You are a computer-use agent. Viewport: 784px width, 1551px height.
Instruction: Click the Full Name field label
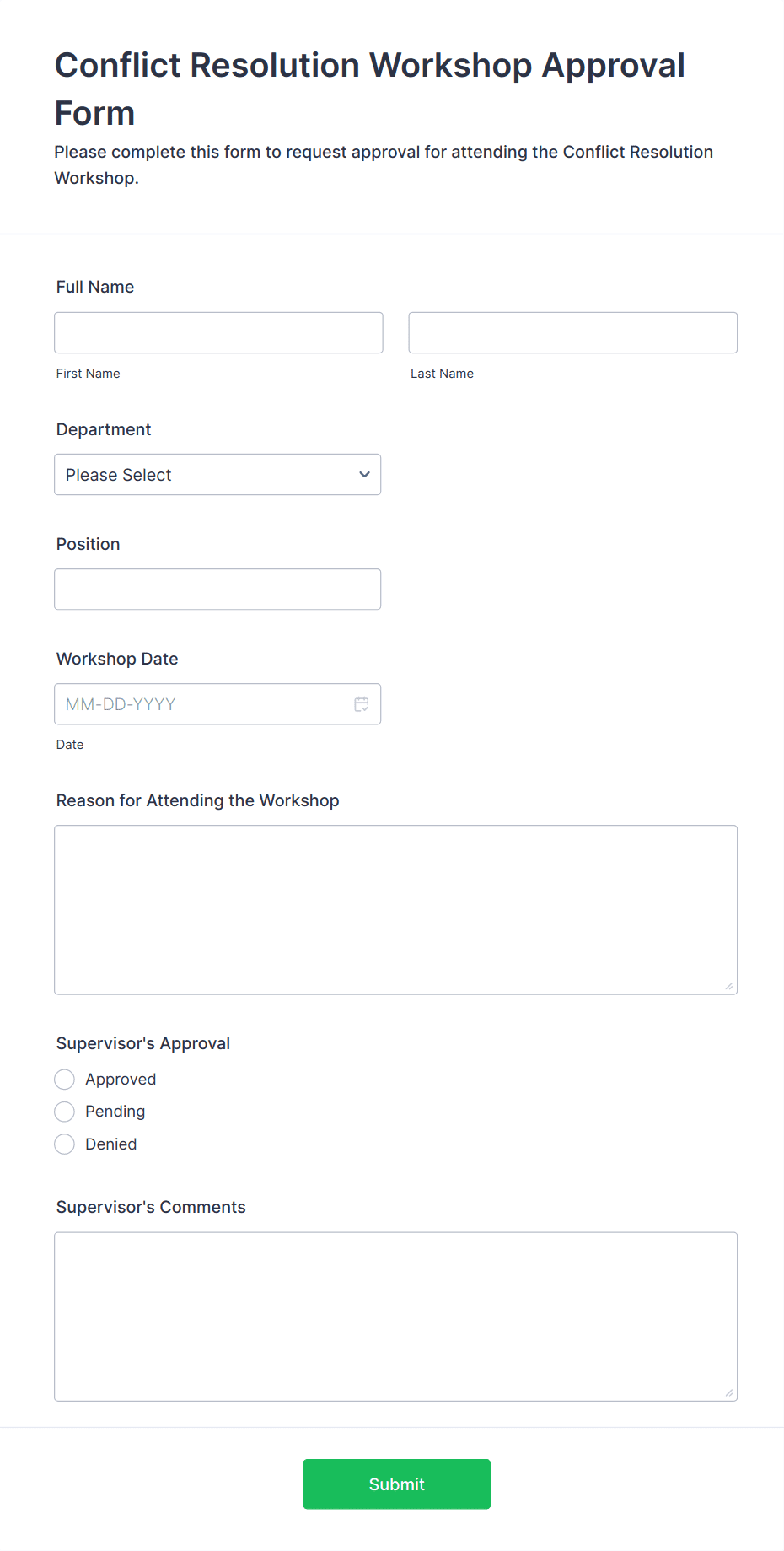click(95, 287)
